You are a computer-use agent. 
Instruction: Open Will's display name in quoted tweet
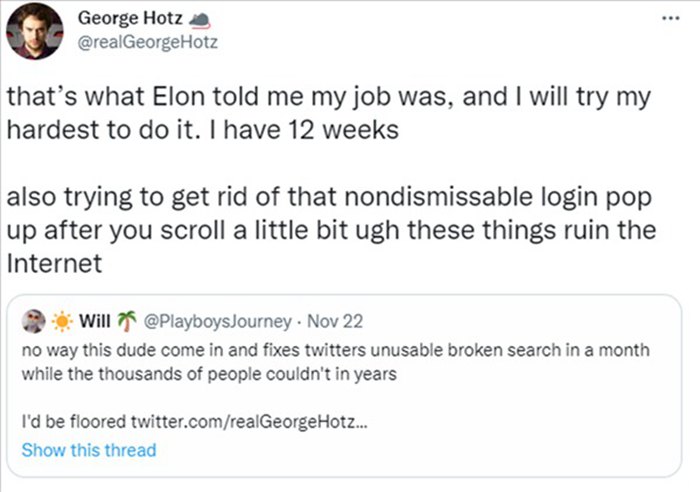click(93, 321)
